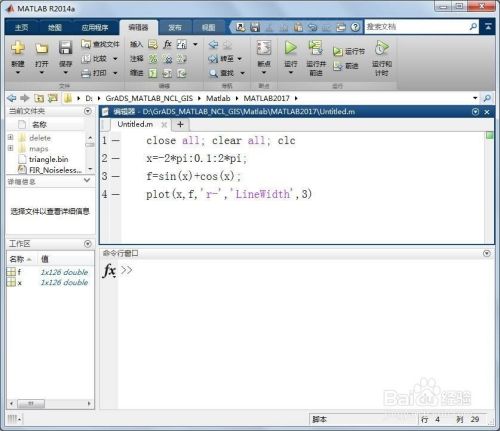Screen dimensions: 500x431
Task: Switch to the 视图 view tab
Action: pyautogui.click(x=209, y=27)
